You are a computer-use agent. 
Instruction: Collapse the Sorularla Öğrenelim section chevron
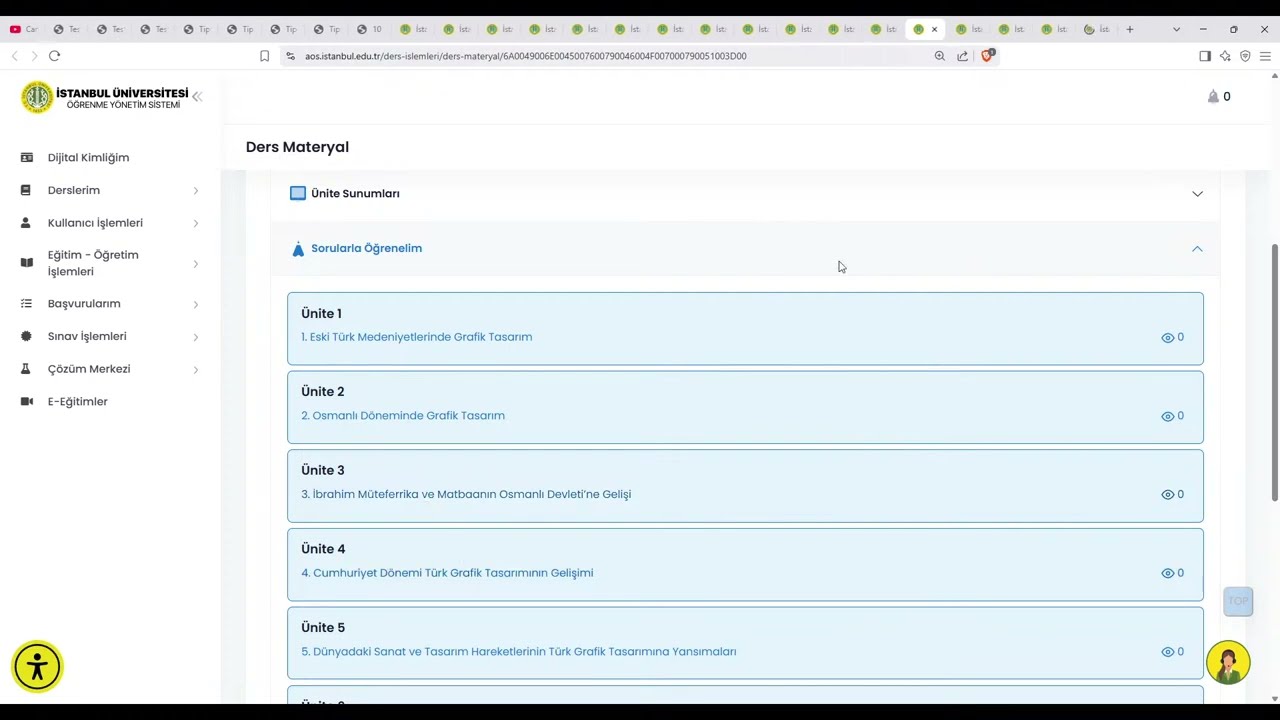[1197, 248]
